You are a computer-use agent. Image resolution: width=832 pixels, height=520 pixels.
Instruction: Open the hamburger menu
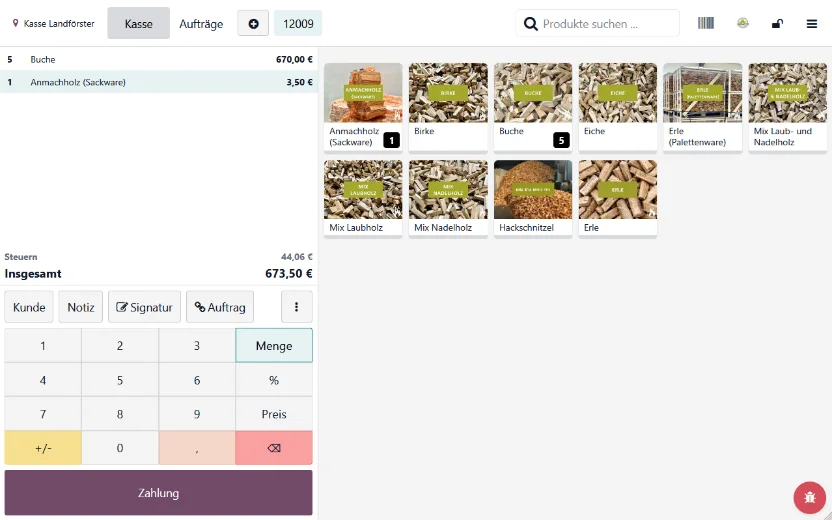811,24
